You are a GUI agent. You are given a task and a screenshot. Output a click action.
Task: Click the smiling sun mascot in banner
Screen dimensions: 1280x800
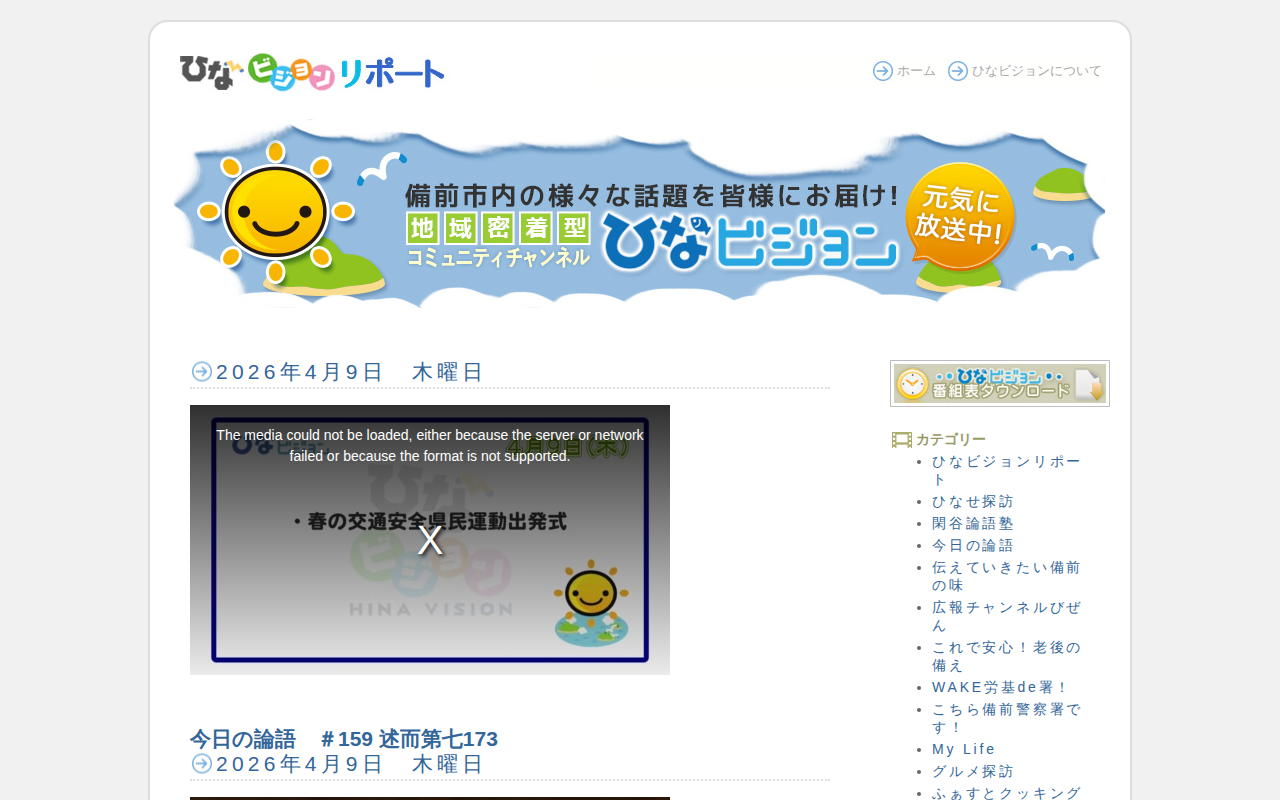tap(276, 212)
